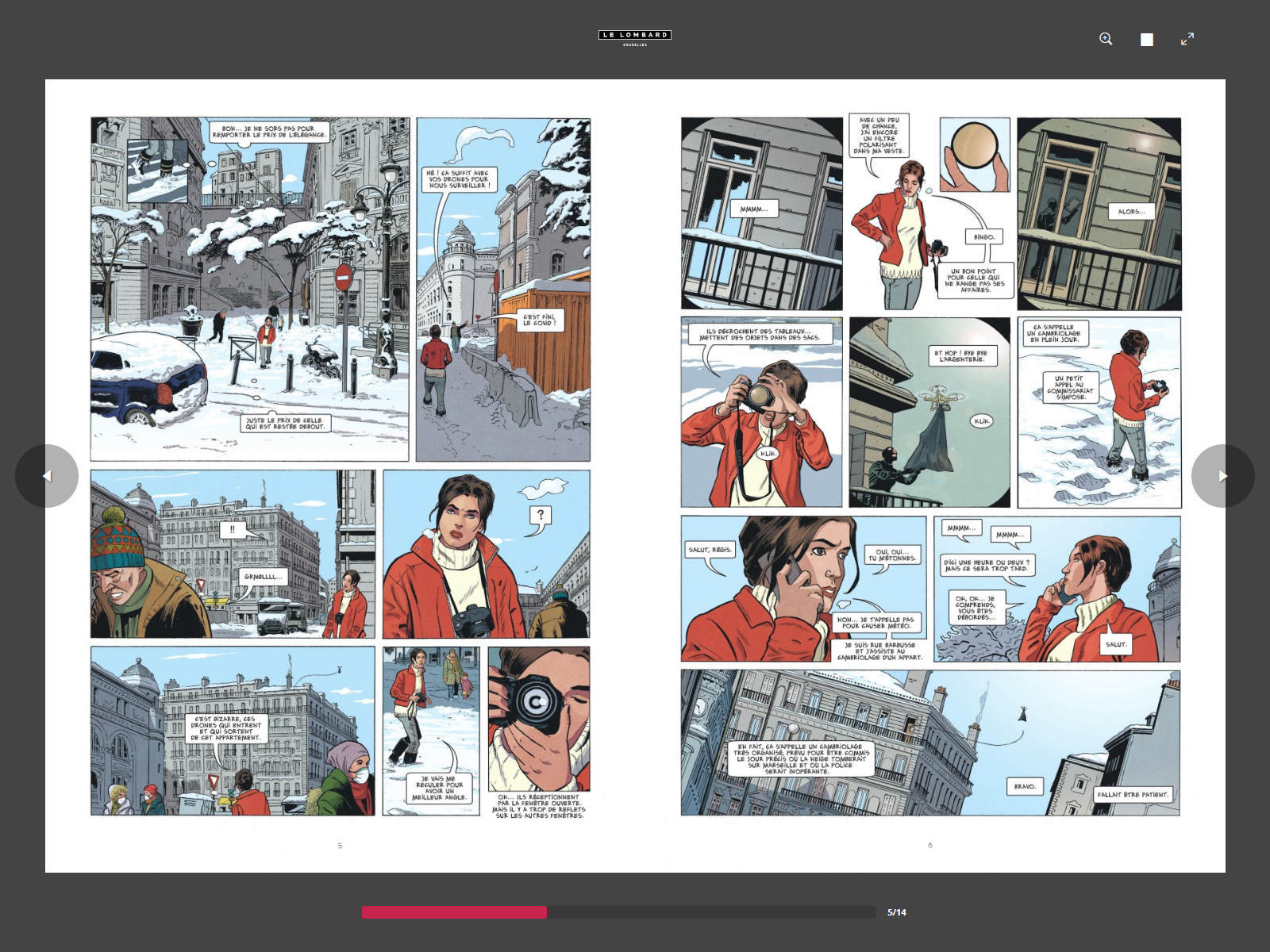Viewport: 1270px width, 952px height.
Task: Click the "Alors..." speech bubble
Action: (1131, 212)
